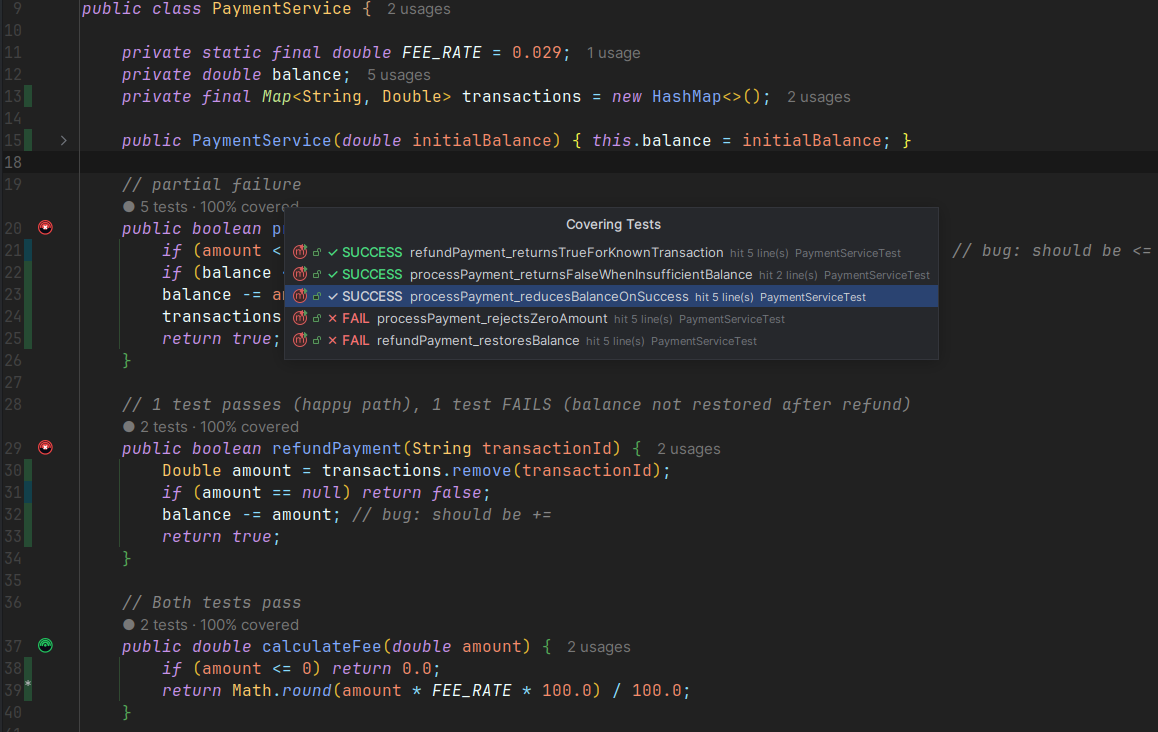Open '2 usages' hint next to transactions field
The height and width of the screenshot is (732, 1158).
pos(819,98)
